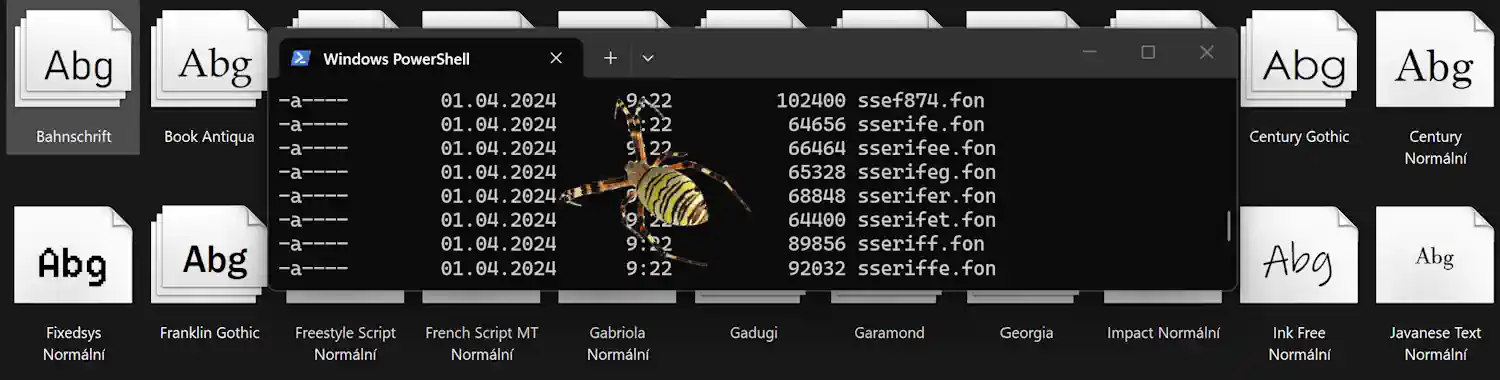This screenshot has width=1500, height=380.
Task: Select the Gadugi font label
Action: 754,333
